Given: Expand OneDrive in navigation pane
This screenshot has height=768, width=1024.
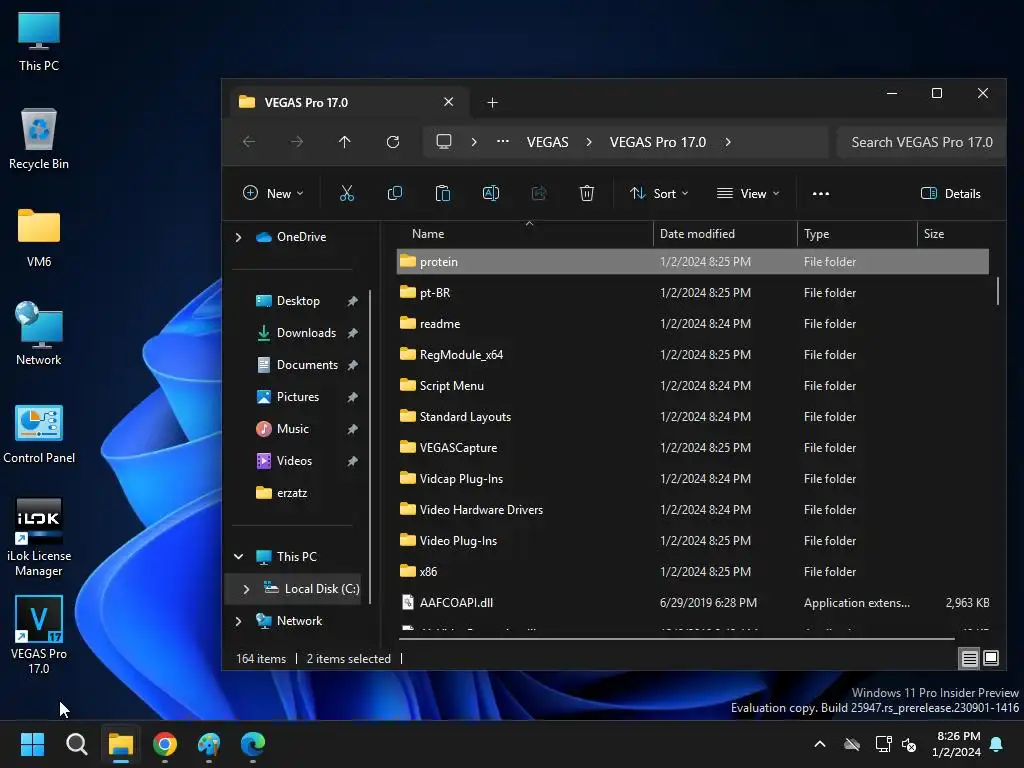Looking at the screenshot, I should pos(238,237).
